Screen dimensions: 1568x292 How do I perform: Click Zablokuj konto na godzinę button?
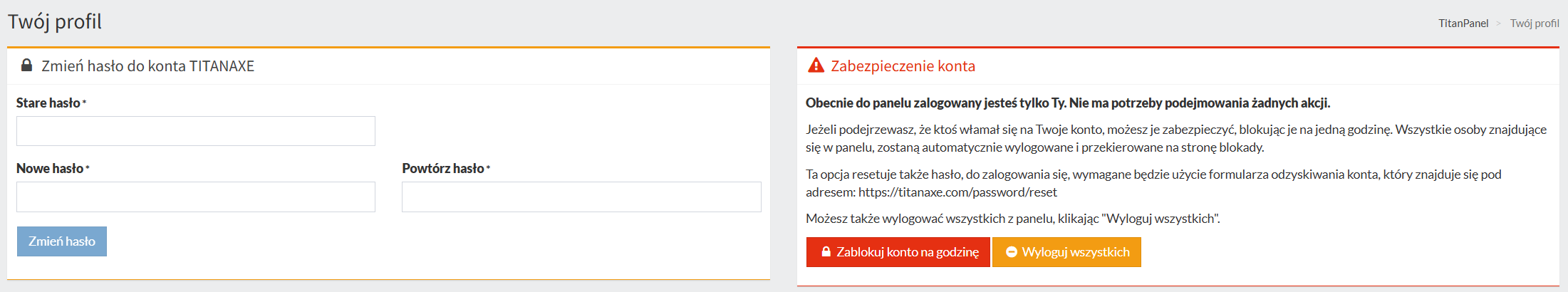(898, 252)
